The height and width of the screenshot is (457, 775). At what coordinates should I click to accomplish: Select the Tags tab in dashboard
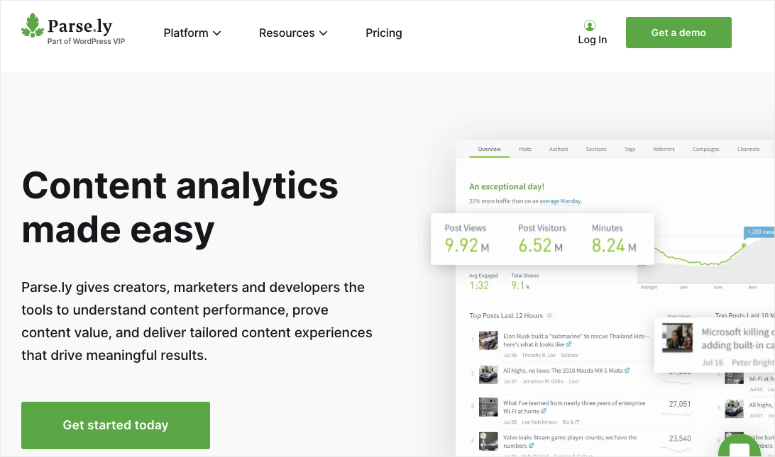tap(630, 149)
